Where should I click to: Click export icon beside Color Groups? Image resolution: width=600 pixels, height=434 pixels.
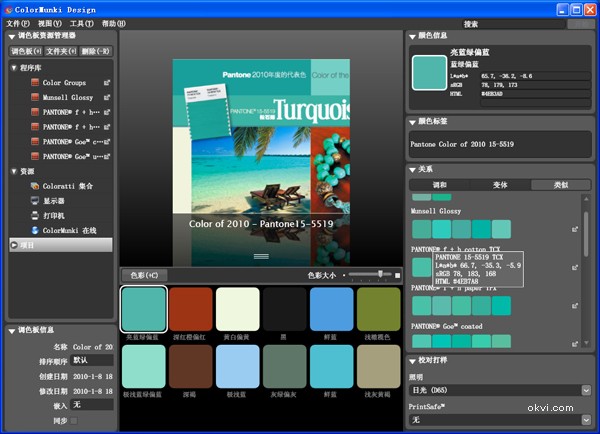pyautogui.click(x=107, y=83)
